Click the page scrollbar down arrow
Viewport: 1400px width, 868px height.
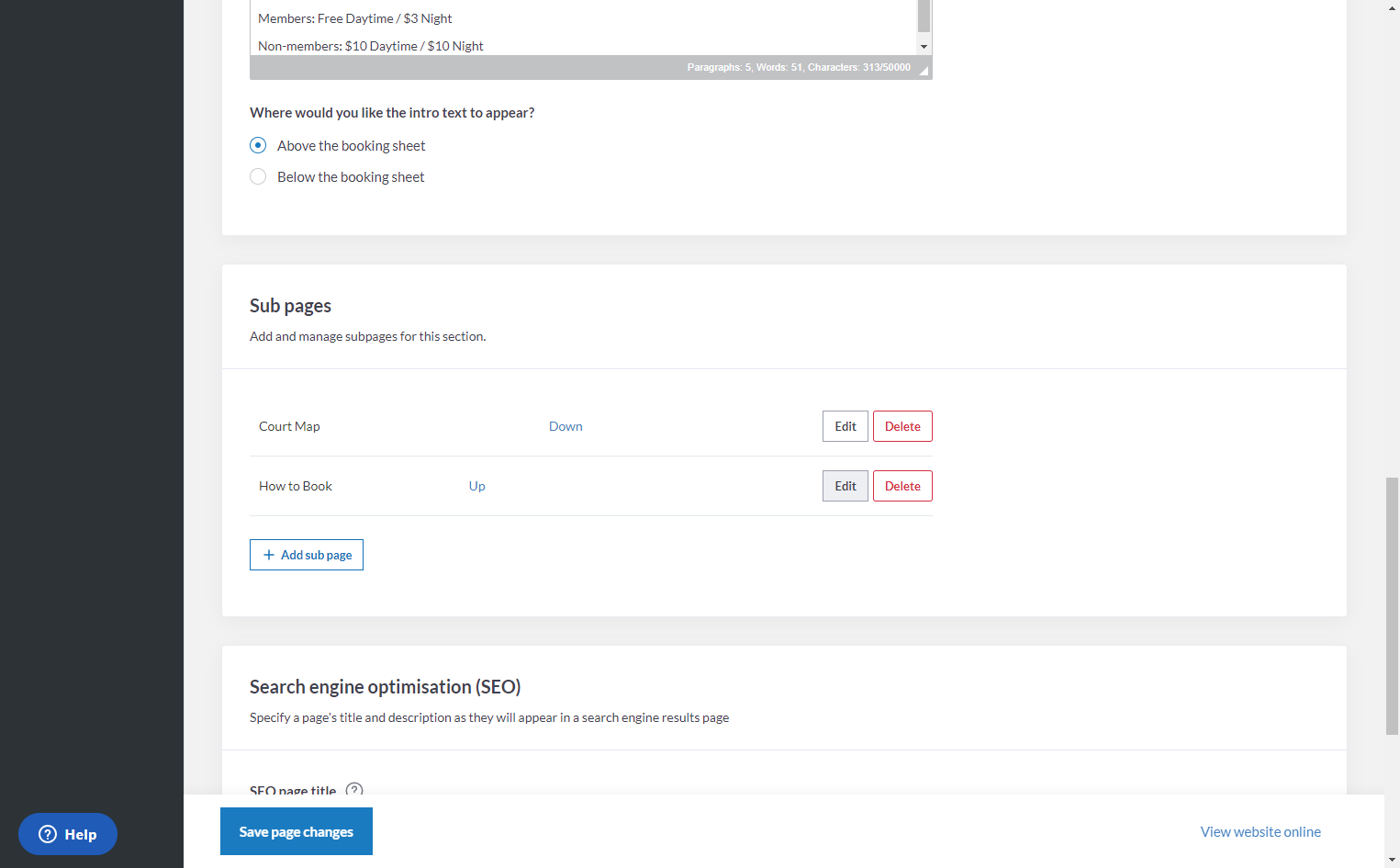click(1393, 861)
